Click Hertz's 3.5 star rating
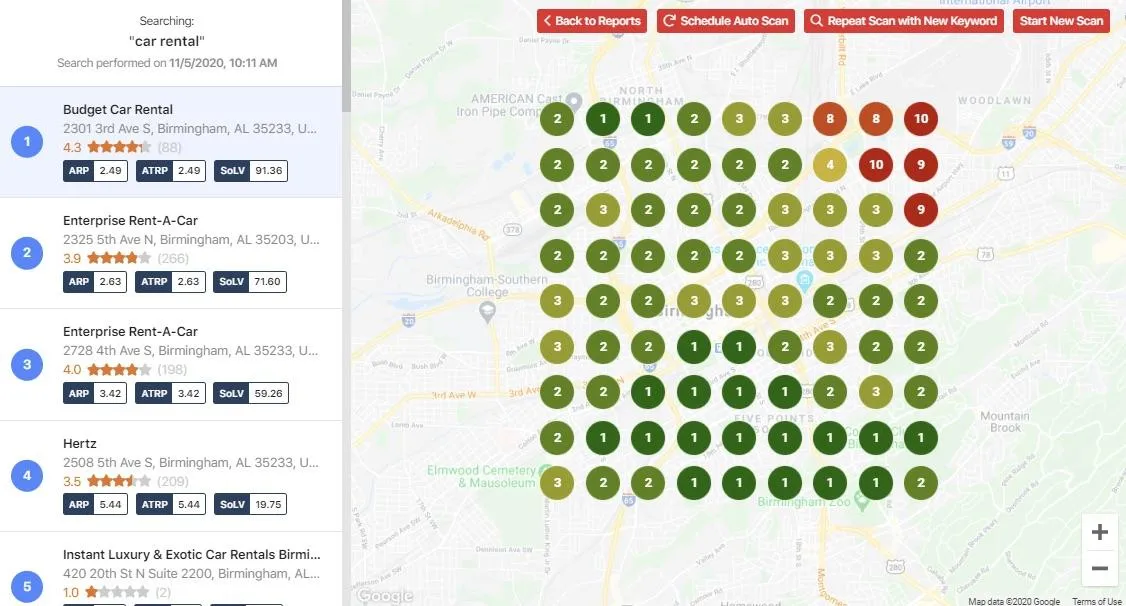 (x=119, y=481)
